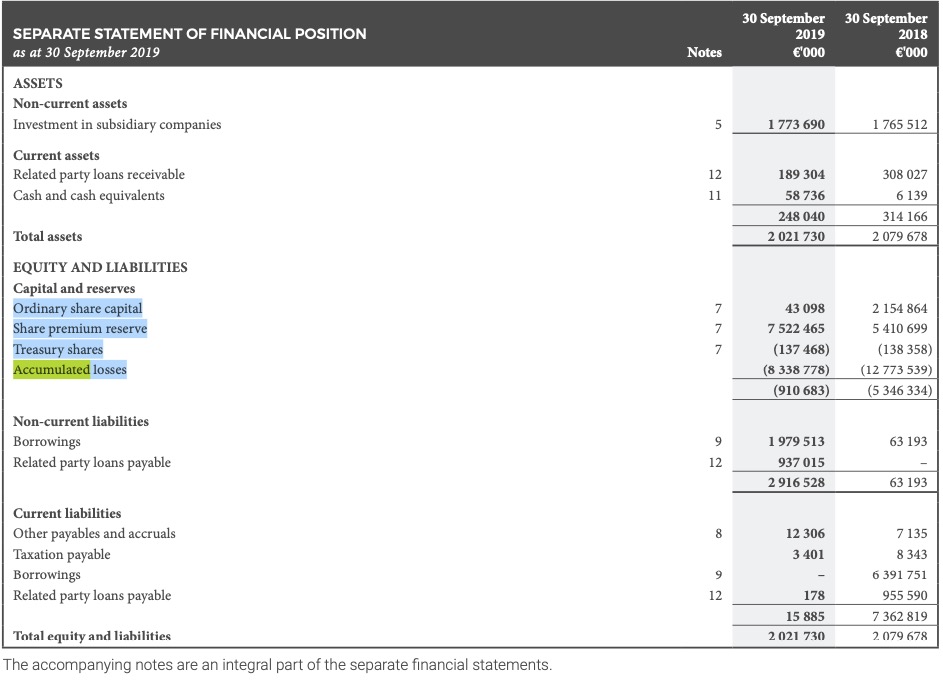Select the "Notes" column header
943x681 pixels.
point(704,52)
